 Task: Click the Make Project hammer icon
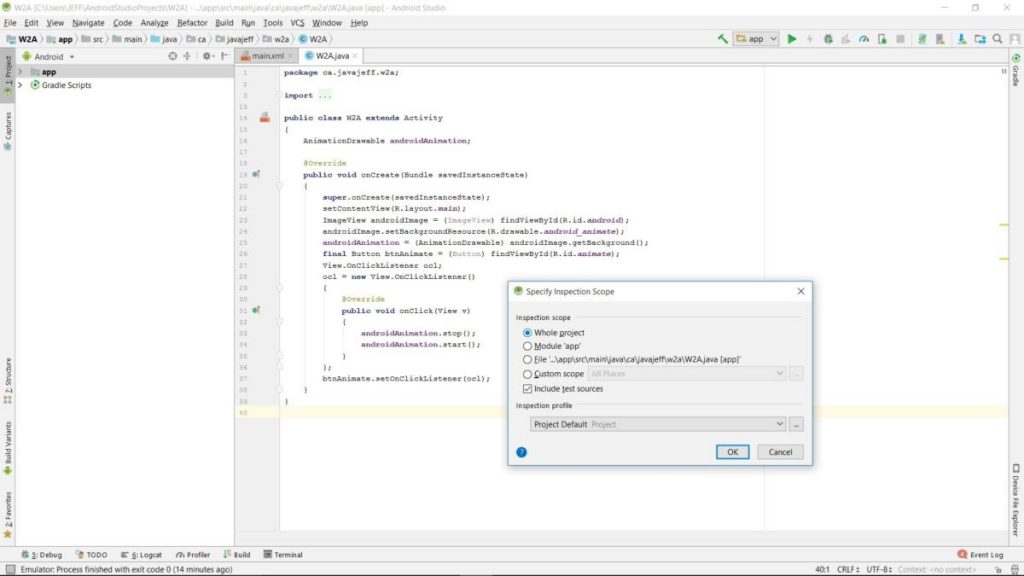(722, 39)
